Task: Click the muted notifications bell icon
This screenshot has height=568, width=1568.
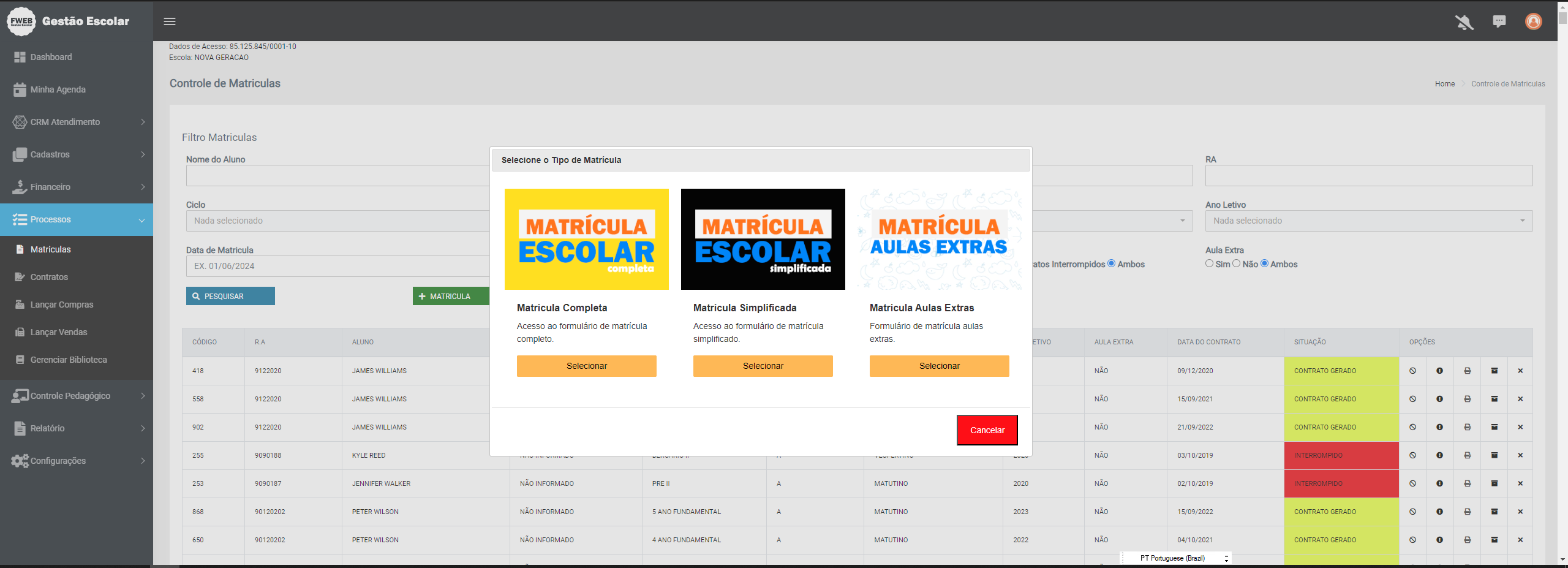Action: [x=1464, y=22]
